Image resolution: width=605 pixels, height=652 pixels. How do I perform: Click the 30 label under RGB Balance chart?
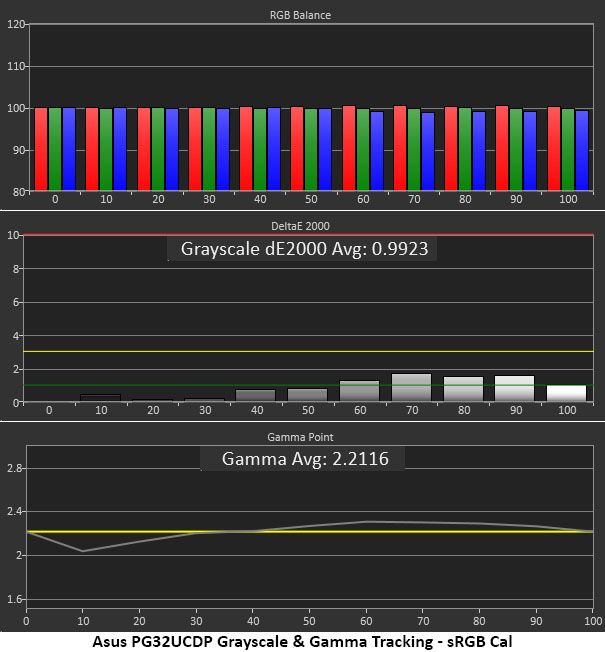click(x=209, y=200)
